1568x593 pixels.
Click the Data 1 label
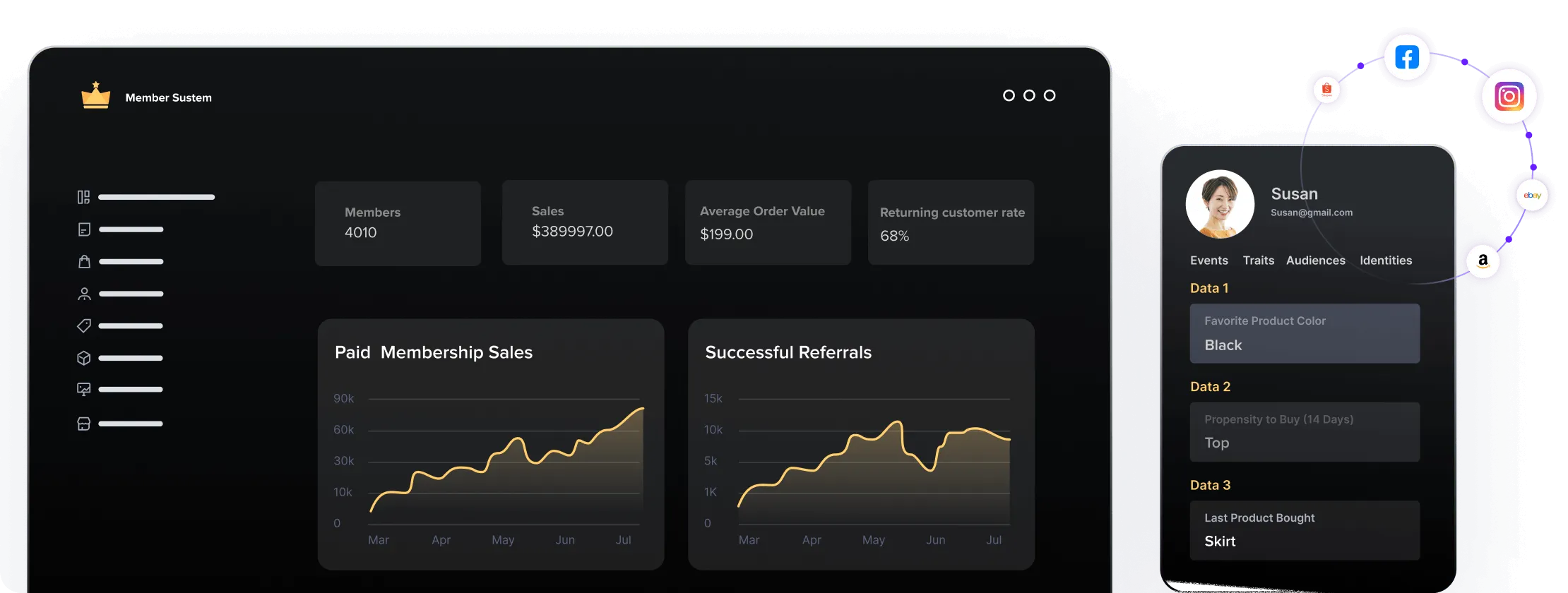point(1209,288)
